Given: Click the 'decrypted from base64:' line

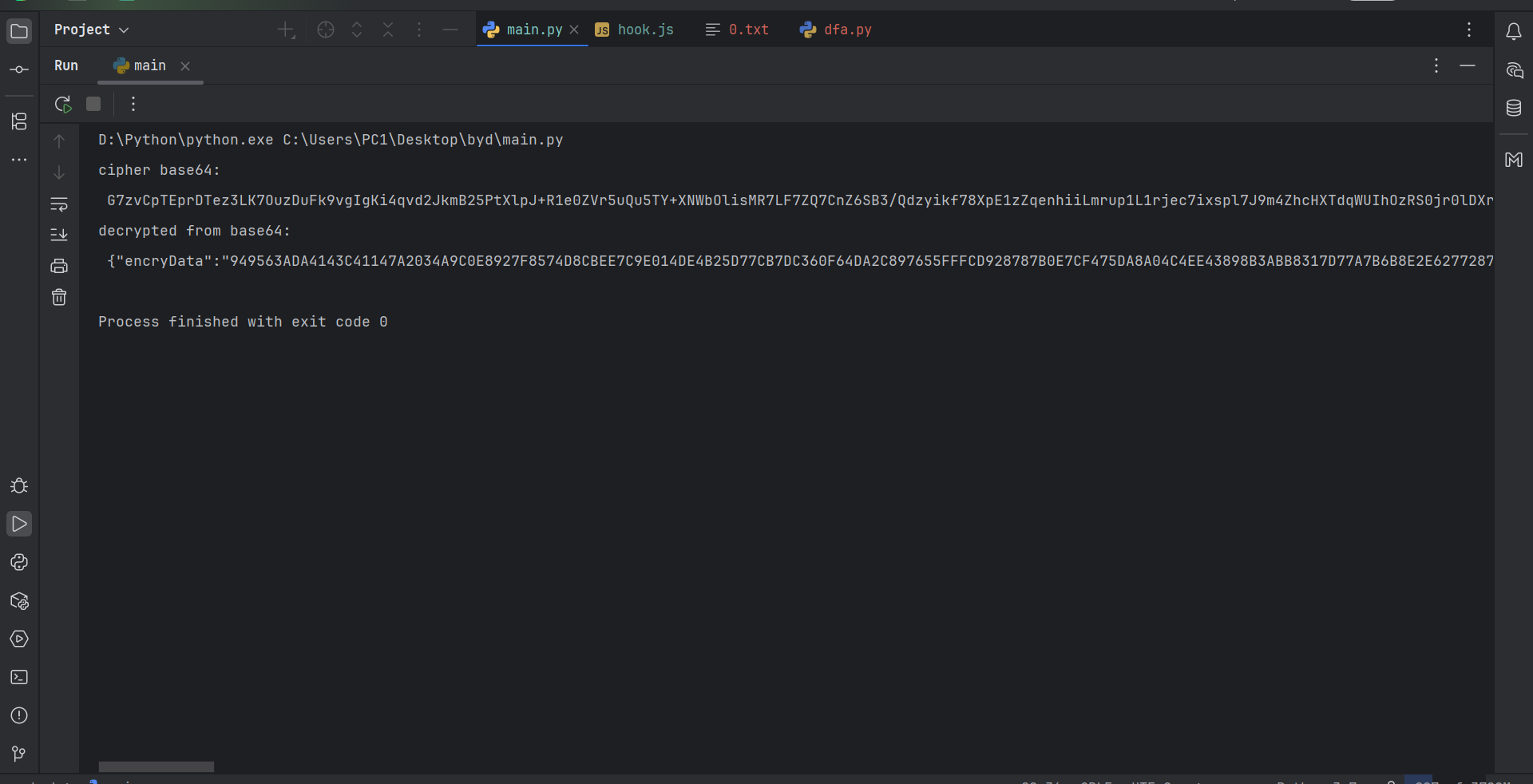Looking at the screenshot, I should pyautogui.click(x=194, y=231).
